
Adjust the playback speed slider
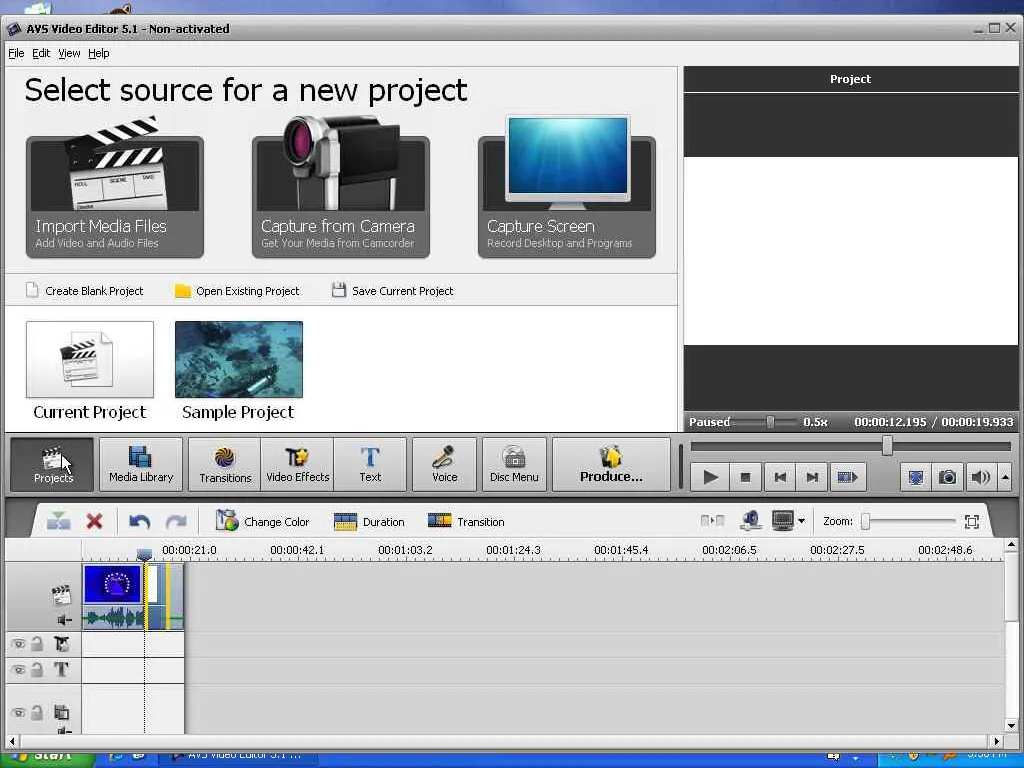click(x=770, y=423)
